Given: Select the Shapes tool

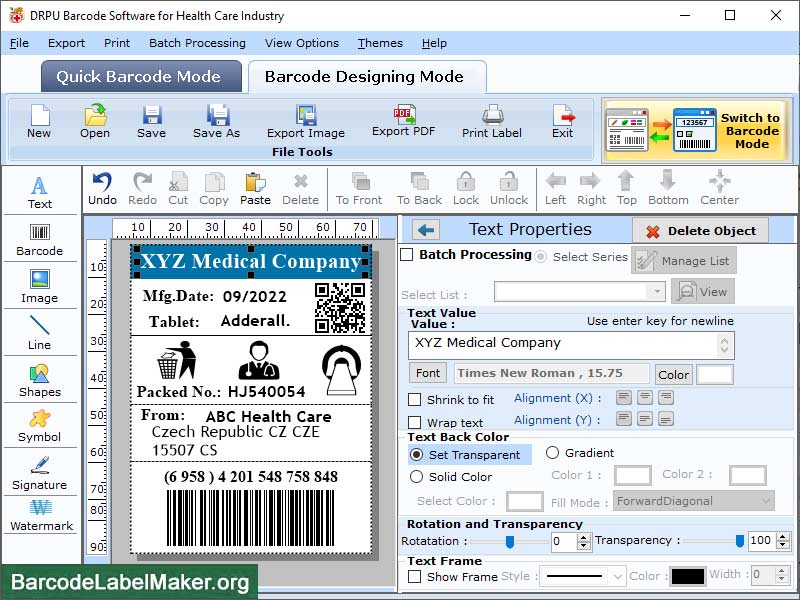Looking at the screenshot, I should coord(39,379).
